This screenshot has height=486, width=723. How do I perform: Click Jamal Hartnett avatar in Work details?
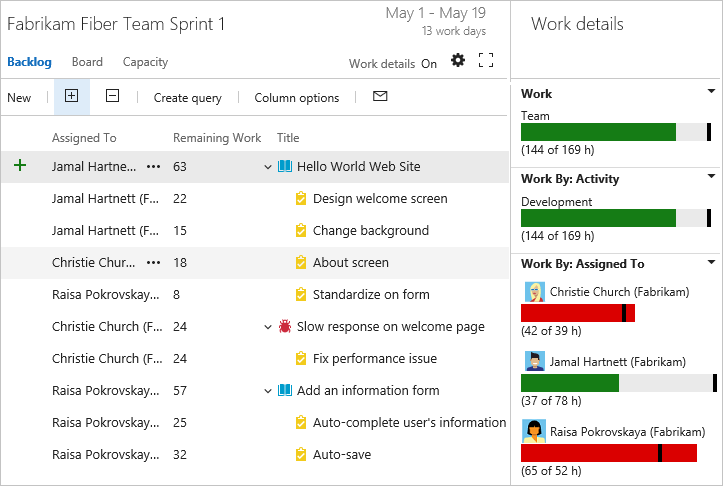tap(535, 361)
